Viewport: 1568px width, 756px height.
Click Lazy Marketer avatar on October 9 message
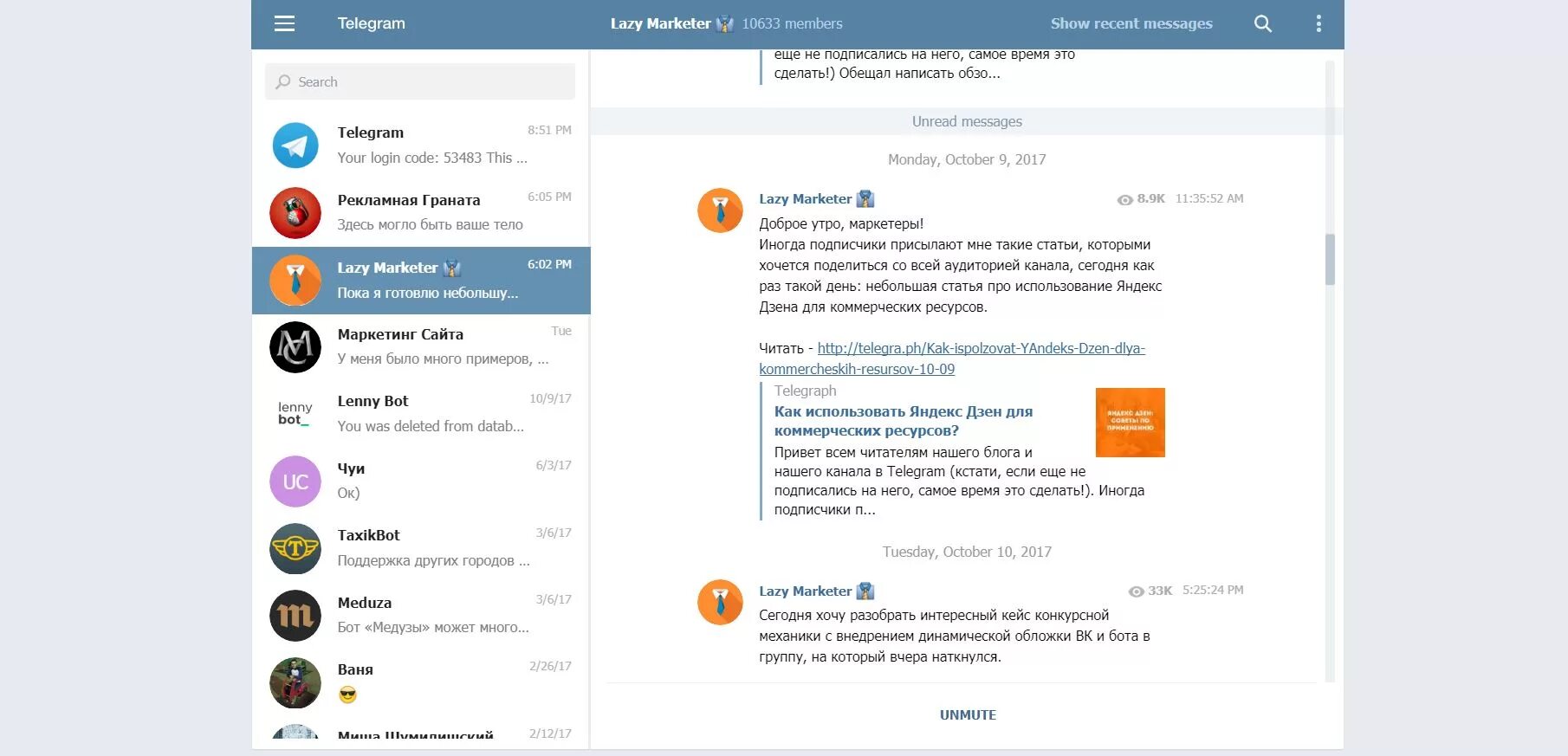pyautogui.click(x=720, y=210)
